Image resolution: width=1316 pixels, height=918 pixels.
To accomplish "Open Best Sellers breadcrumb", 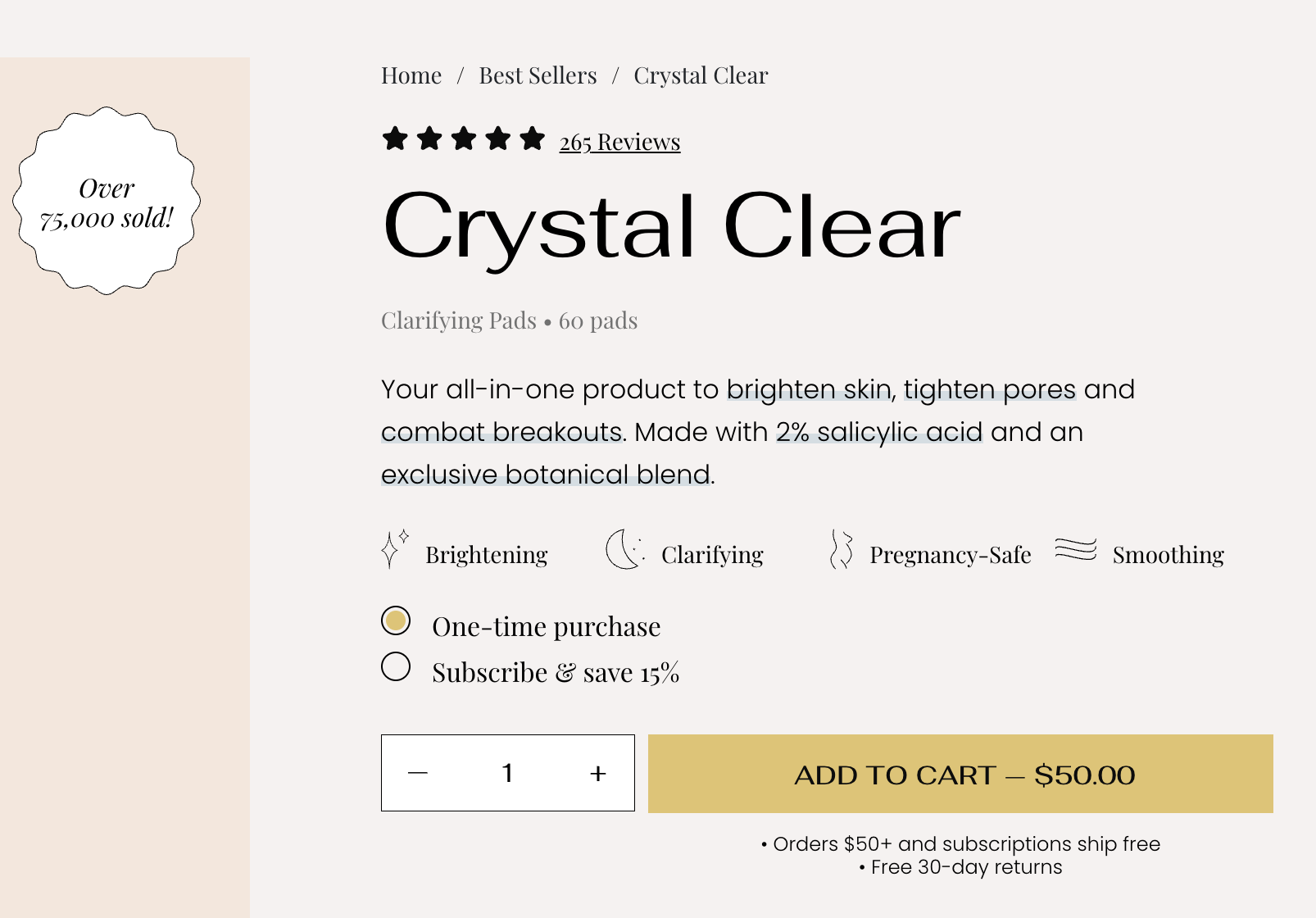I will 538,75.
